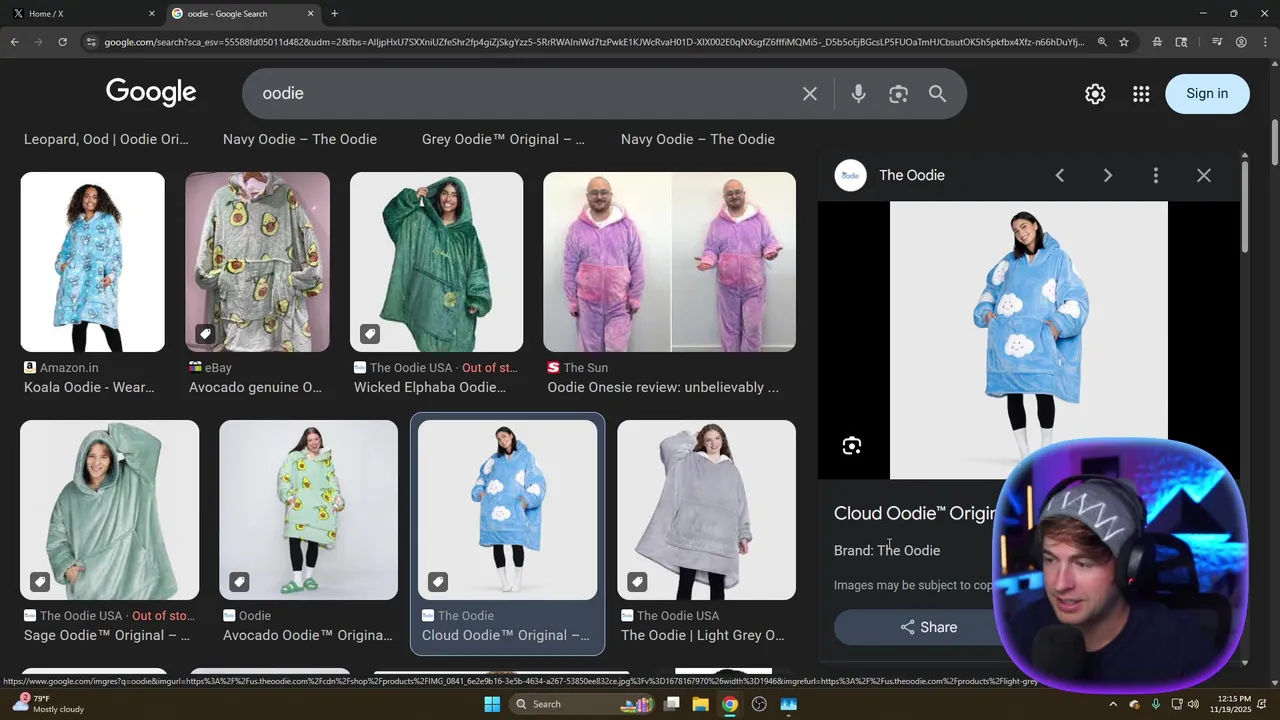Submit search with the magnifier icon
Image resolution: width=1280 pixels, height=720 pixels.
coord(937,93)
